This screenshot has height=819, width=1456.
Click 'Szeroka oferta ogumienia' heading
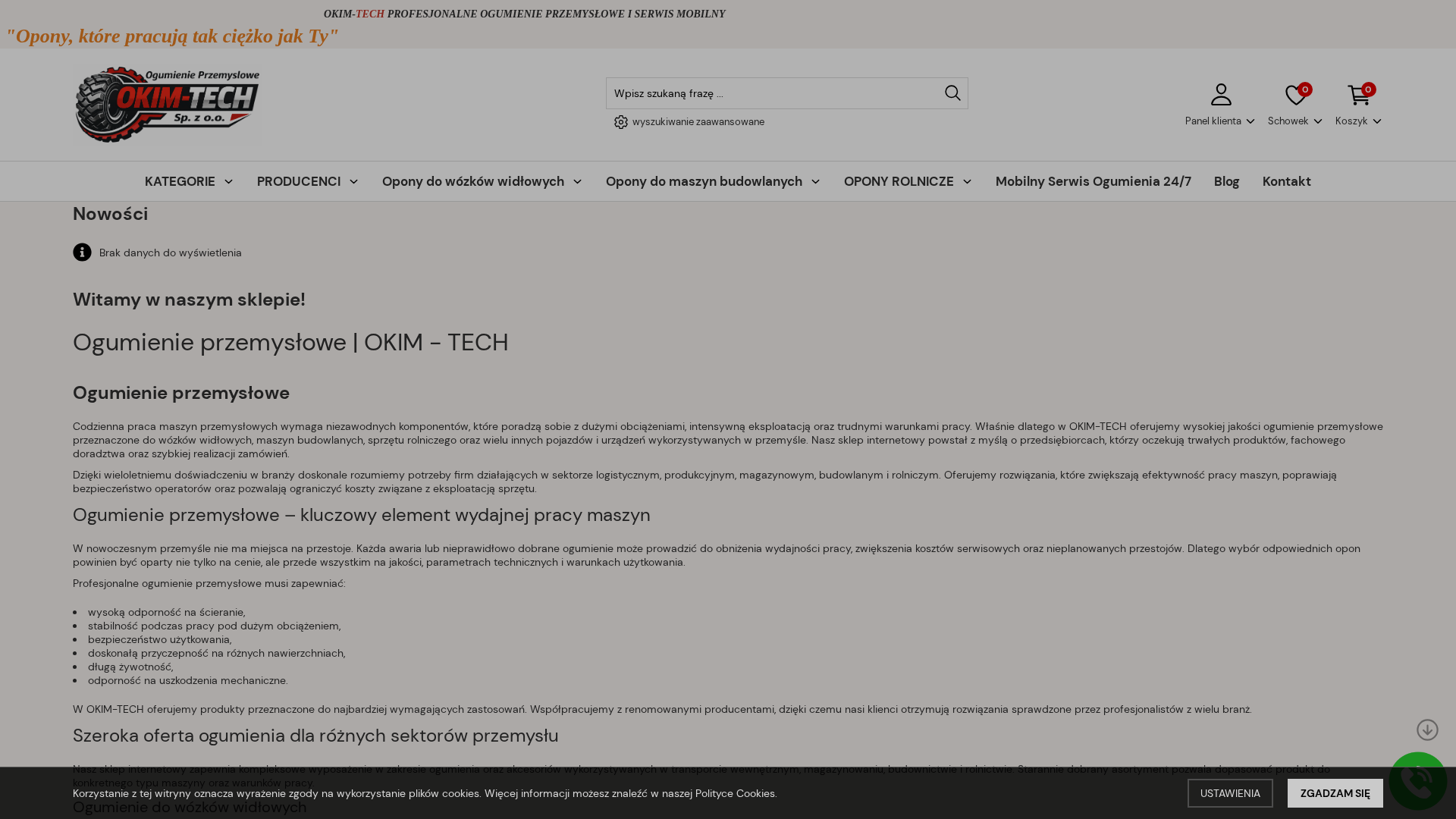pyautogui.click(x=315, y=736)
